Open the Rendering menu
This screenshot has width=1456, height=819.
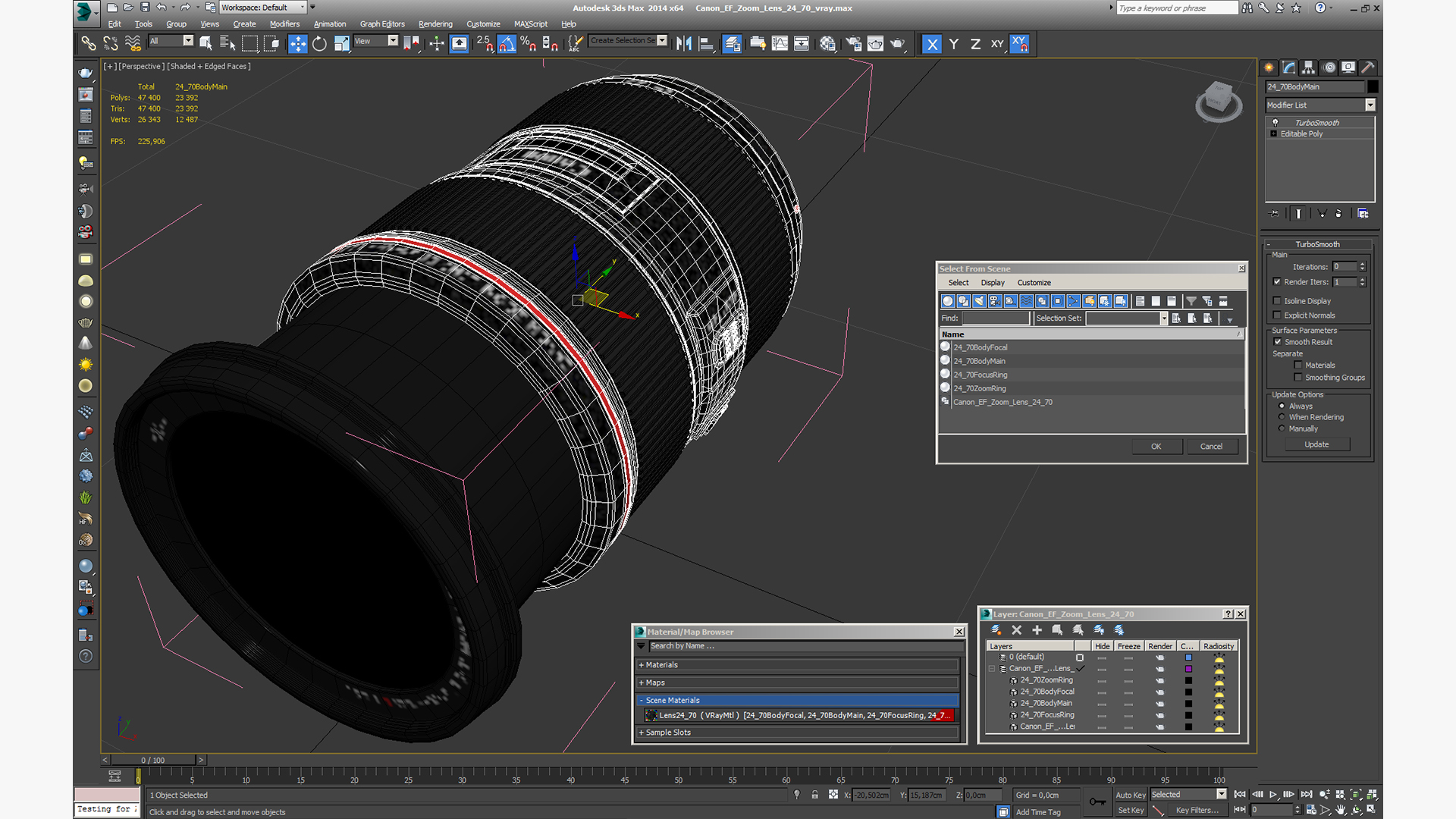coord(435,24)
